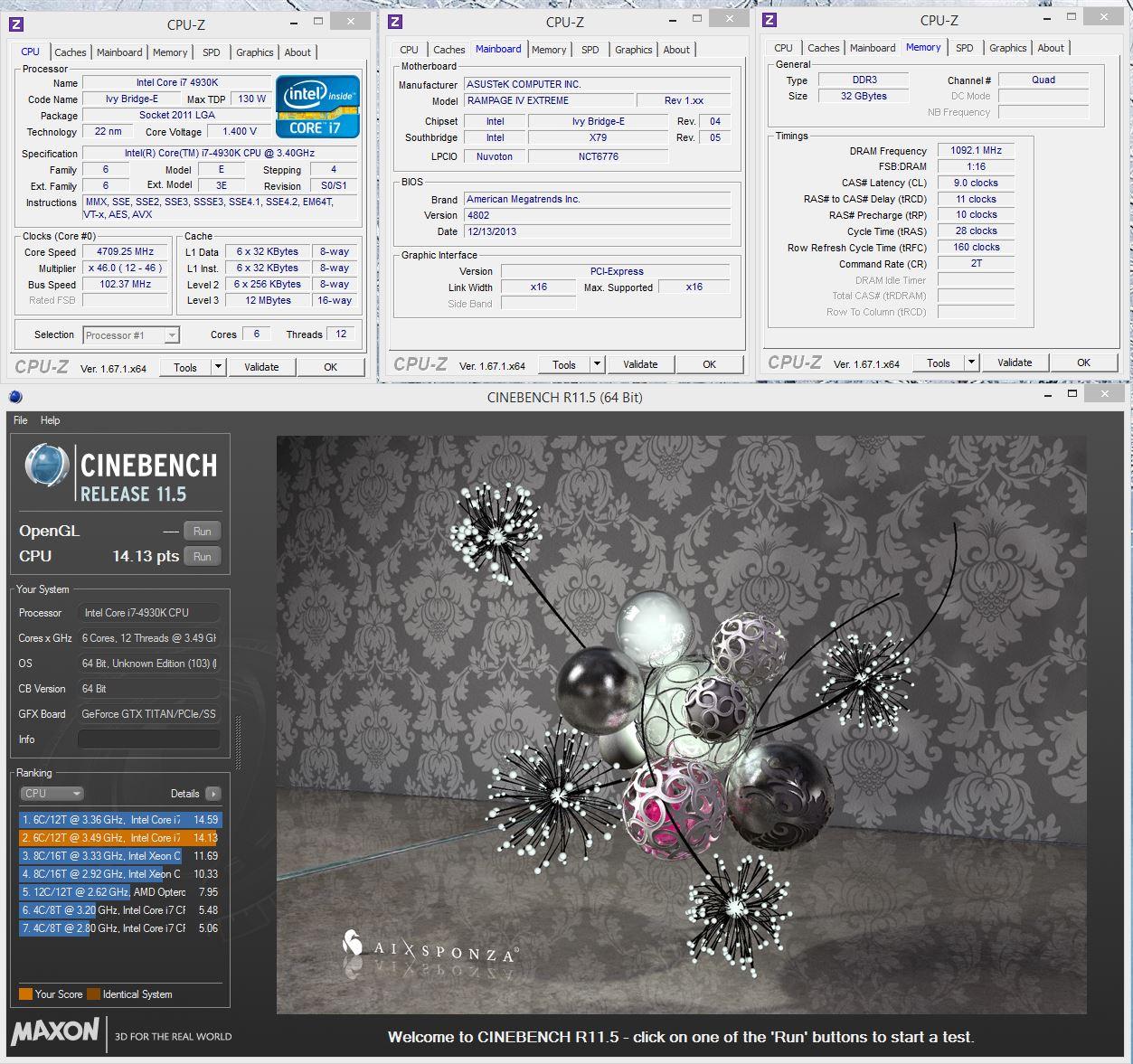Click OK in the first CPU-Z window
Screen dimensions: 1133x1064
pos(331,367)
